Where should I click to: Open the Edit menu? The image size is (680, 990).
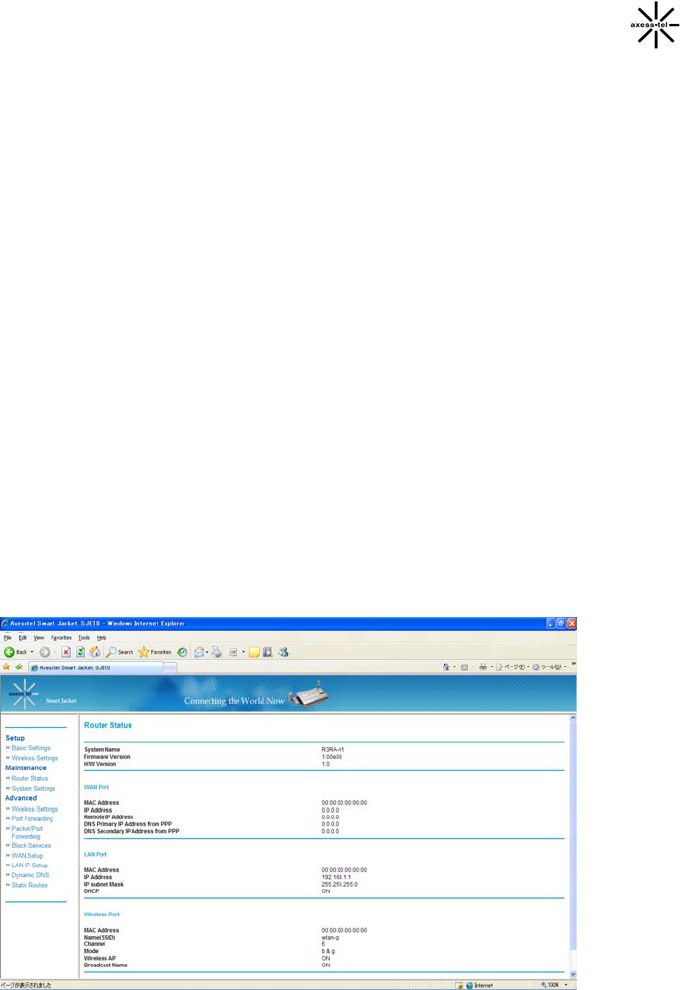pyautogui.click(x=23, y=638)
